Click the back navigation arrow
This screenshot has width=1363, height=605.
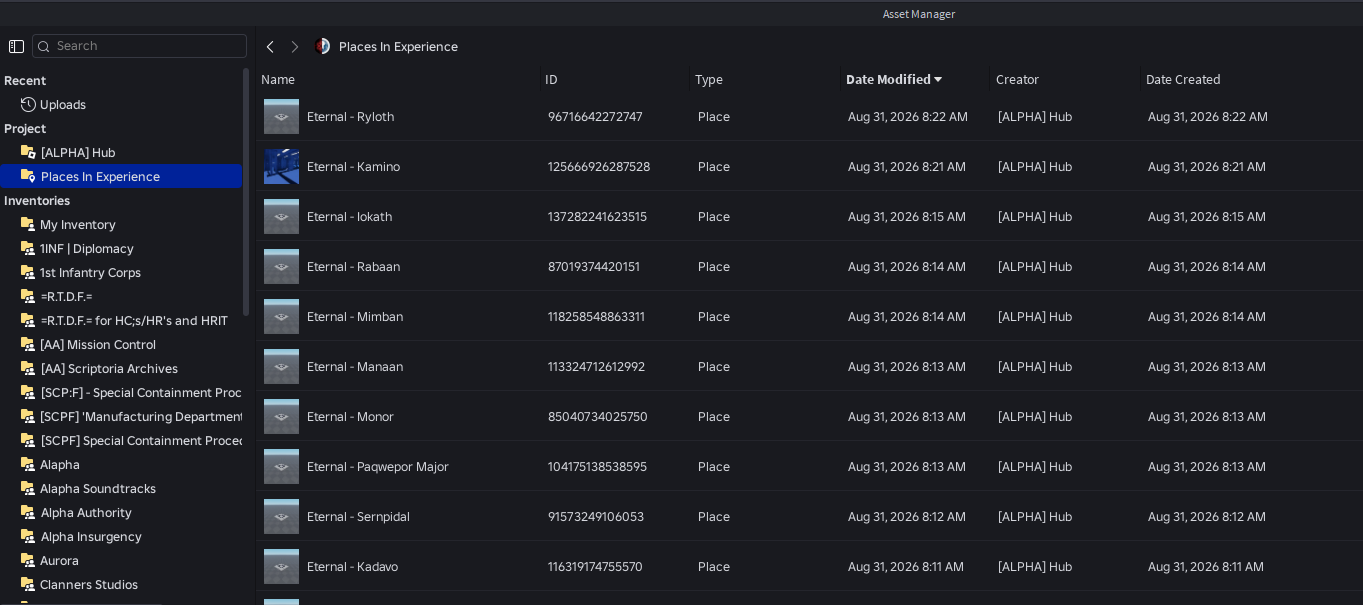coord(270,47)
